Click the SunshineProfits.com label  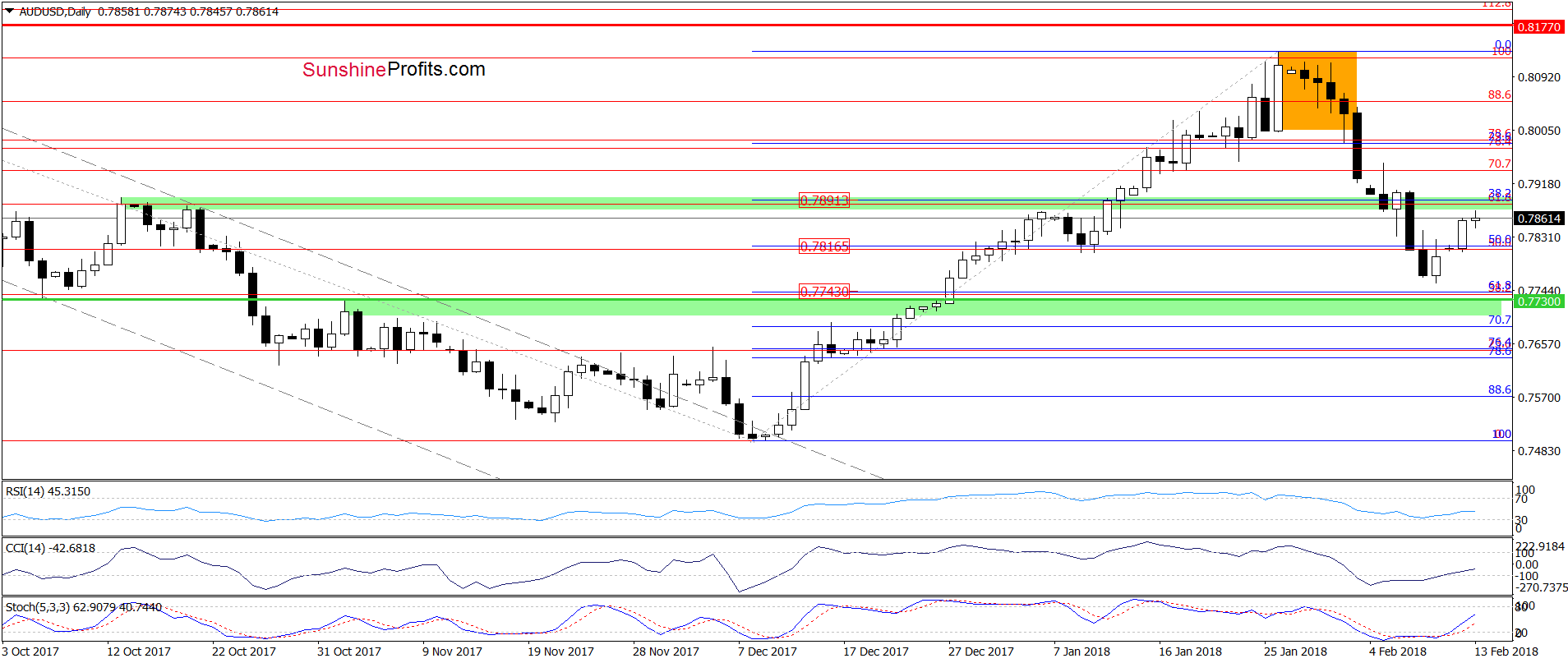[394, 70]
